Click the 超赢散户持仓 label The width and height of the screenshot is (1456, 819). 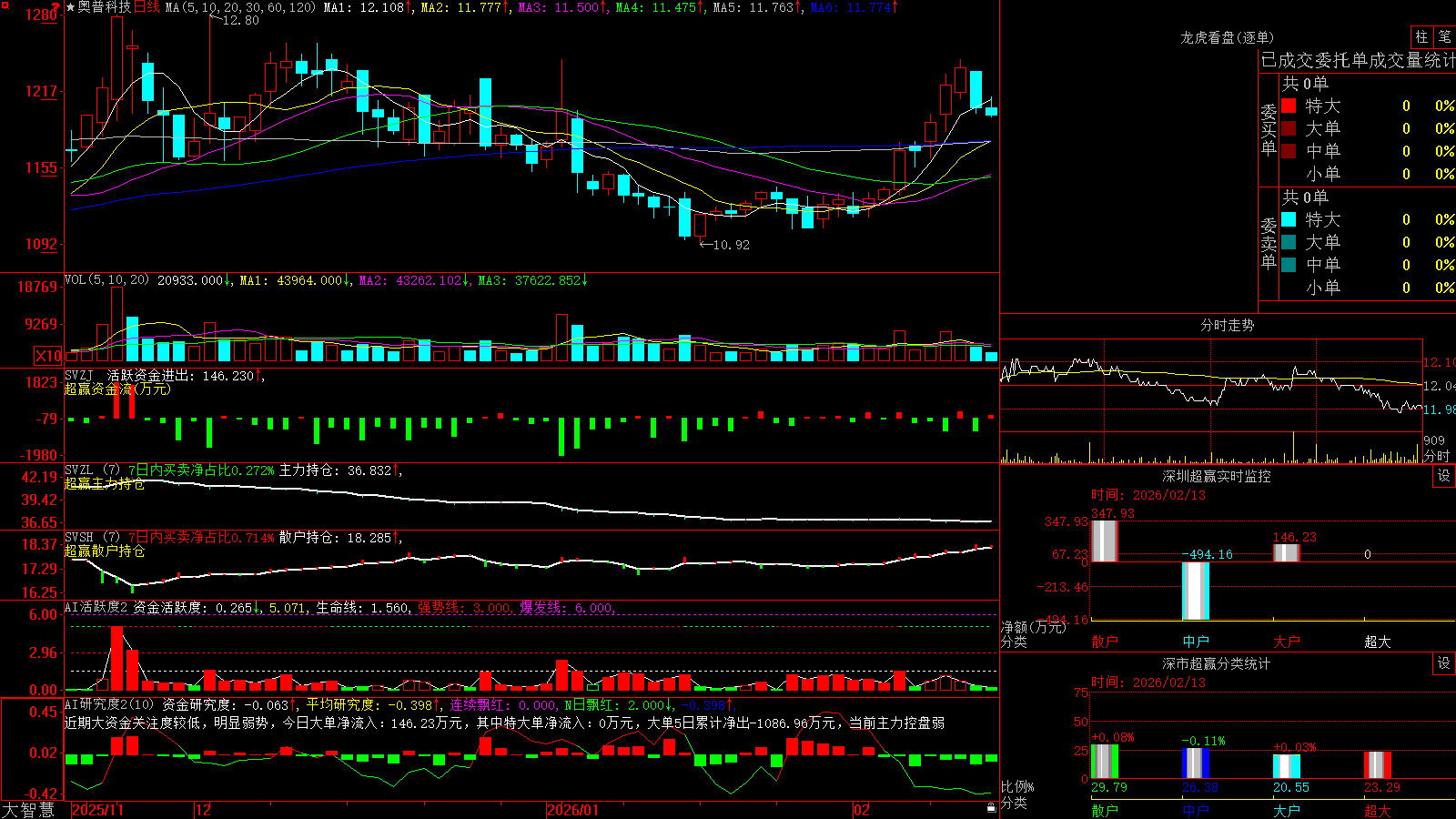tap(105, 551)
